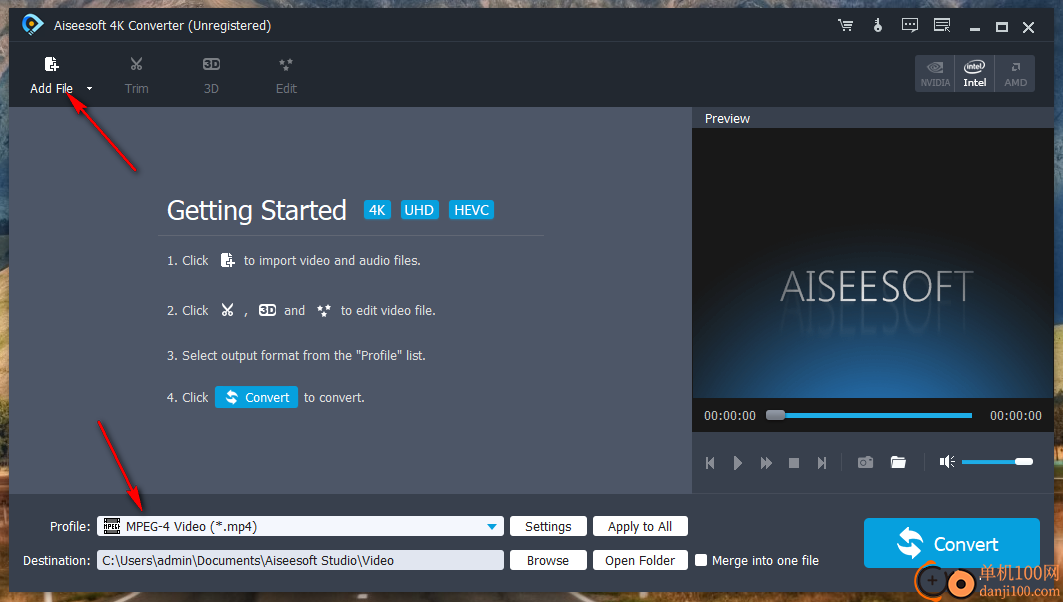1063x602 pixels.
Task: Click the MPEG profile format icon
Action: 112,527
